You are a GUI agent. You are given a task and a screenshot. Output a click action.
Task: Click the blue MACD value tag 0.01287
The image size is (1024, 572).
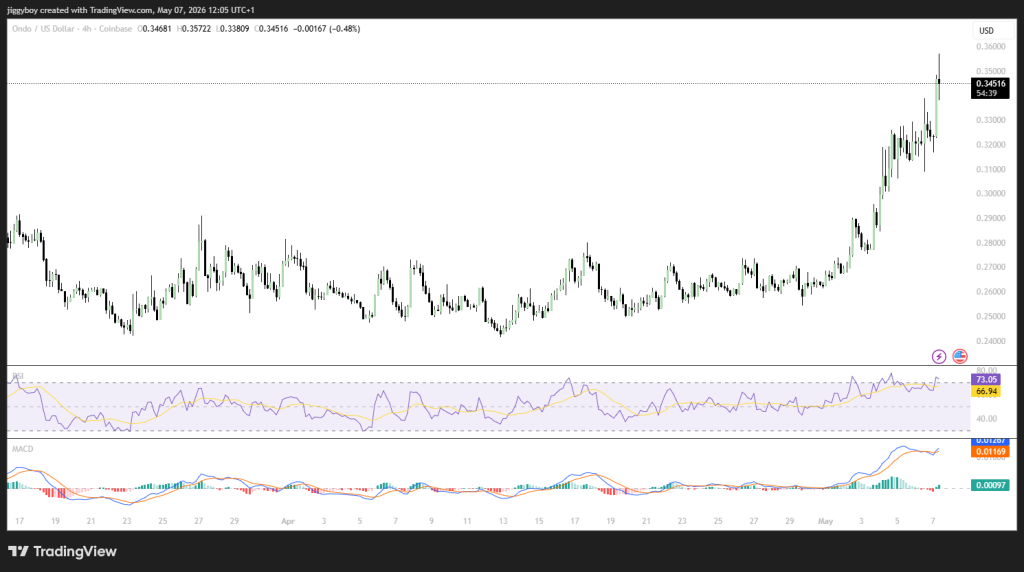[991, 441]
